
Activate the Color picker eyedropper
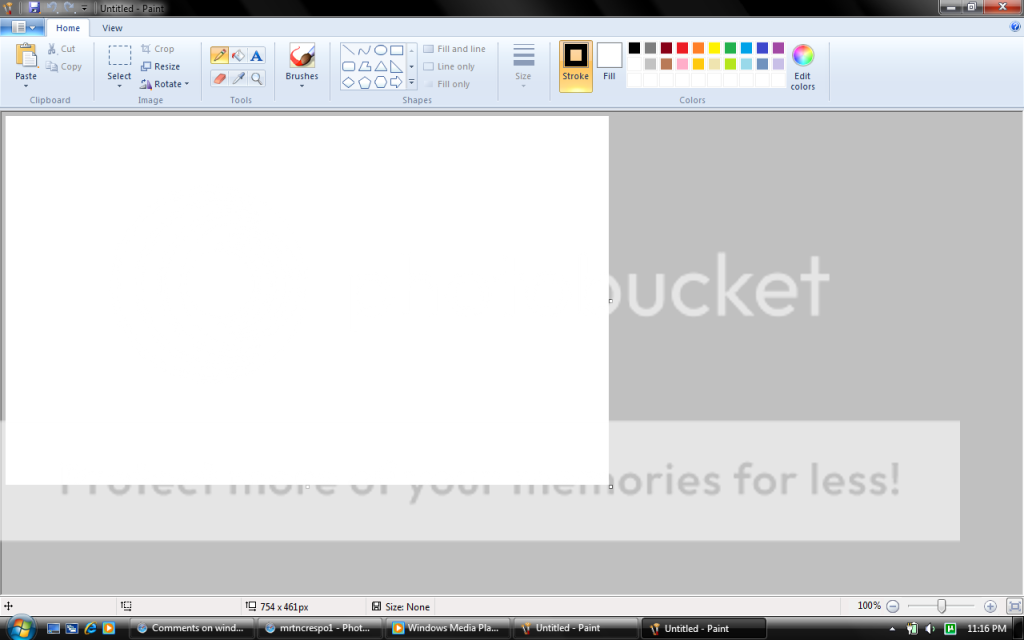coord(238,78)
